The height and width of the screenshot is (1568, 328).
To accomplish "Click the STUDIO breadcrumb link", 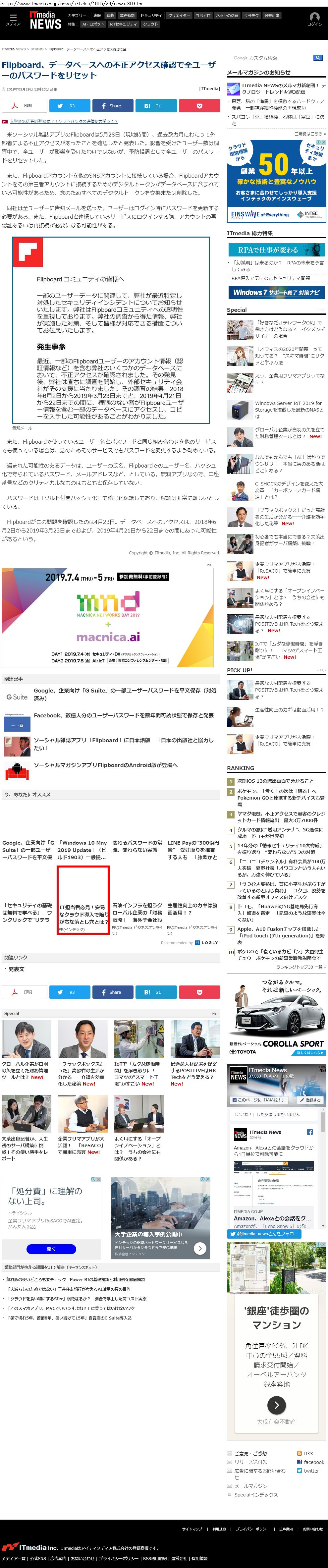I will coord(37,49).
